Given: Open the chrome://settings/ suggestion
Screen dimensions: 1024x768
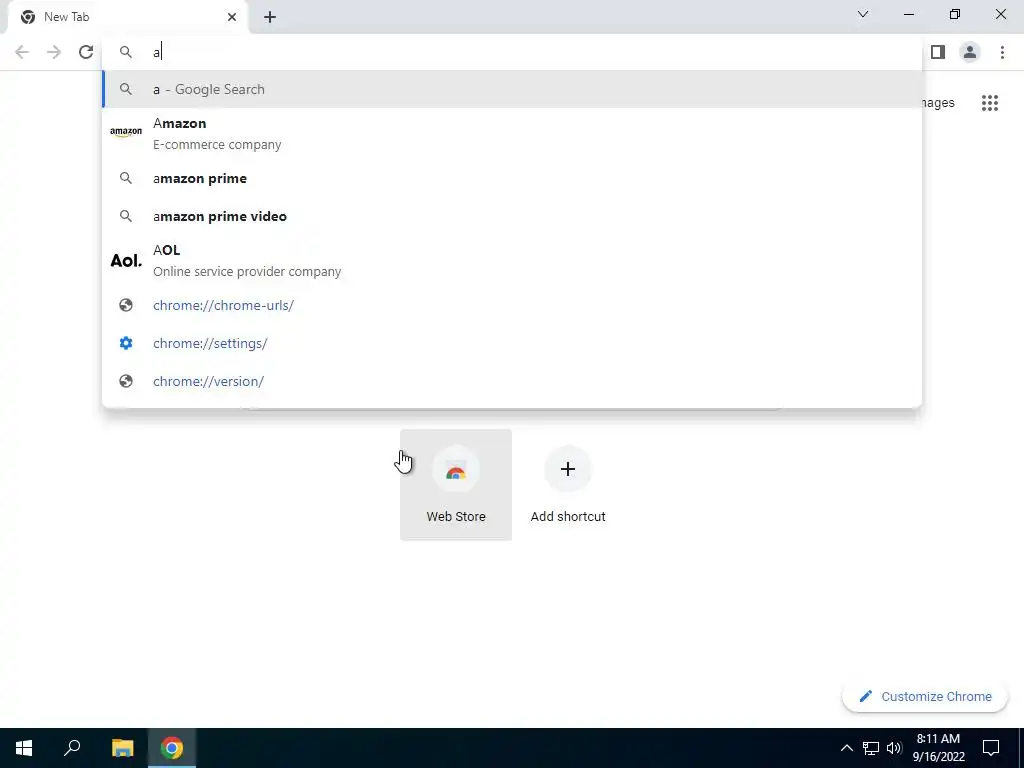Looking at the screenshot, I should (x=512, y=343).
